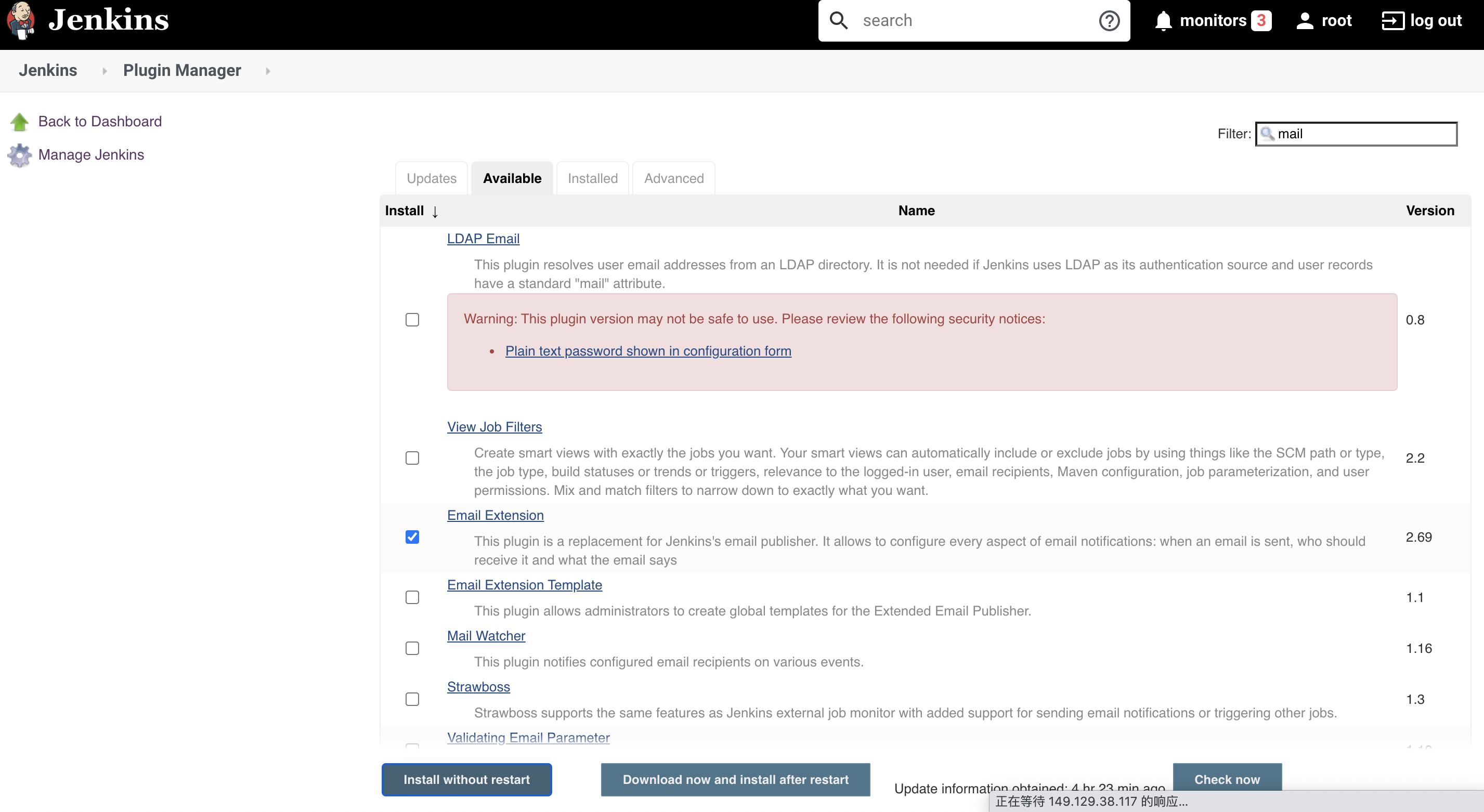Viewport: 1484px width, 812px height.
Task: Focus the top search field
Action: pyautogui.click(x=973, y=21)
